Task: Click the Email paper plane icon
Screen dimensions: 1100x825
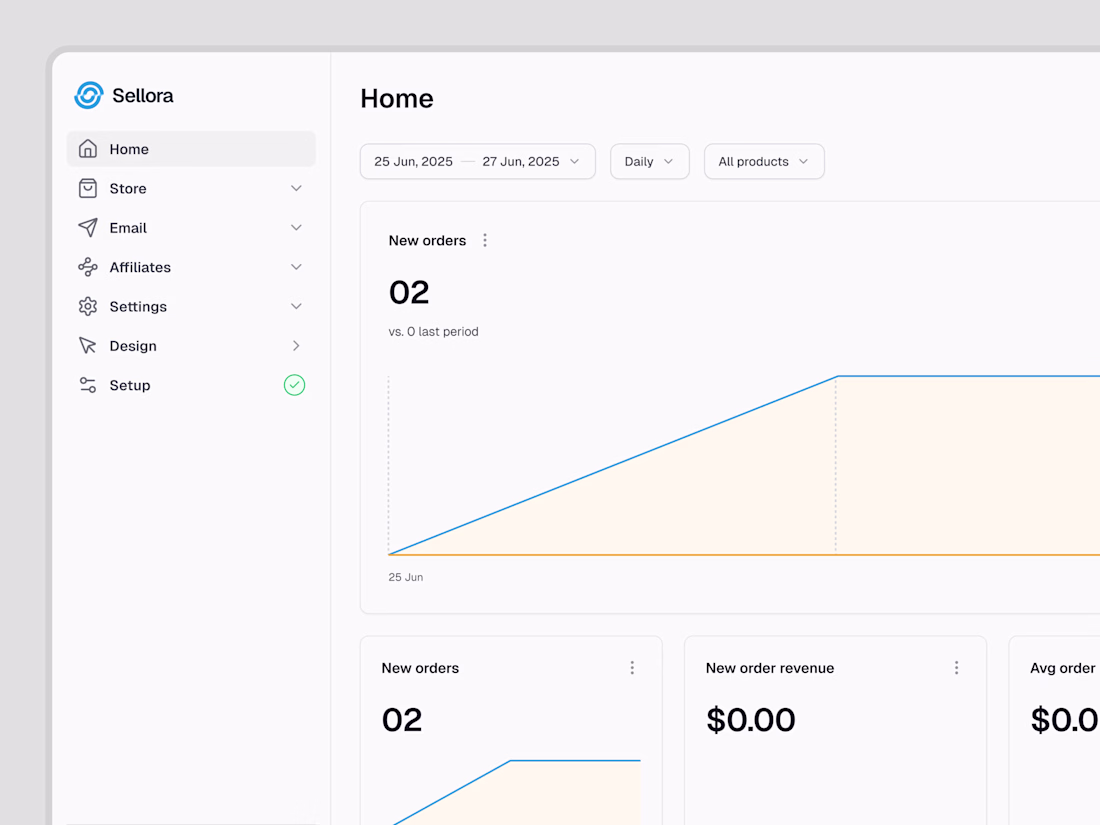Action: 88,227
